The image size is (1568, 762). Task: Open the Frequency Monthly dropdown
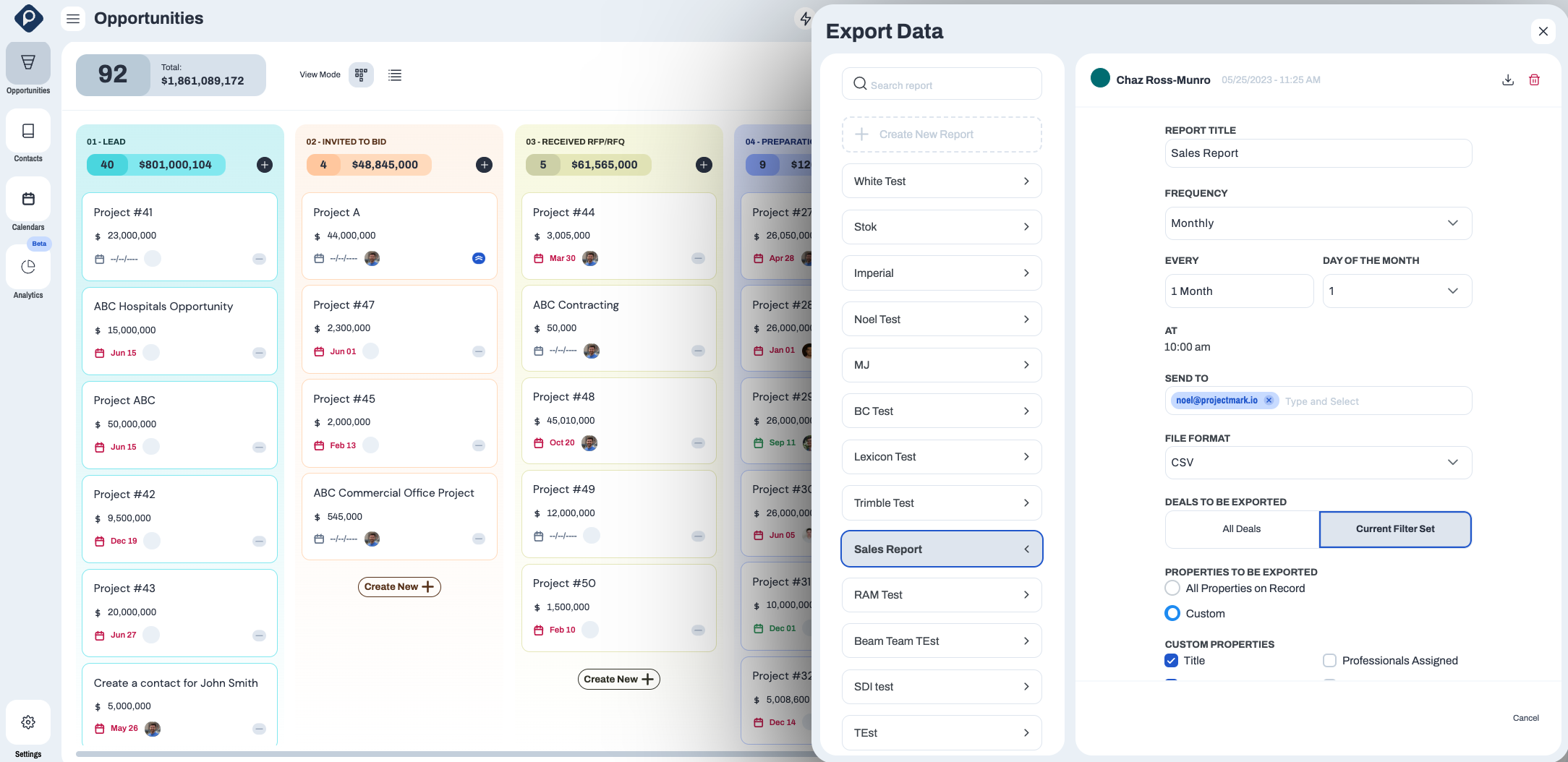1318,223
